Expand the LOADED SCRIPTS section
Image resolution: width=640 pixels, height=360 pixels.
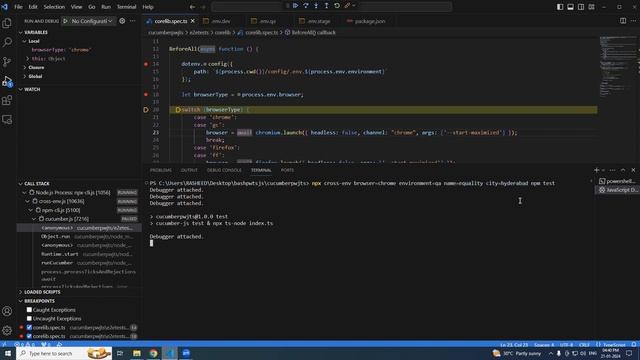(42, 292)
